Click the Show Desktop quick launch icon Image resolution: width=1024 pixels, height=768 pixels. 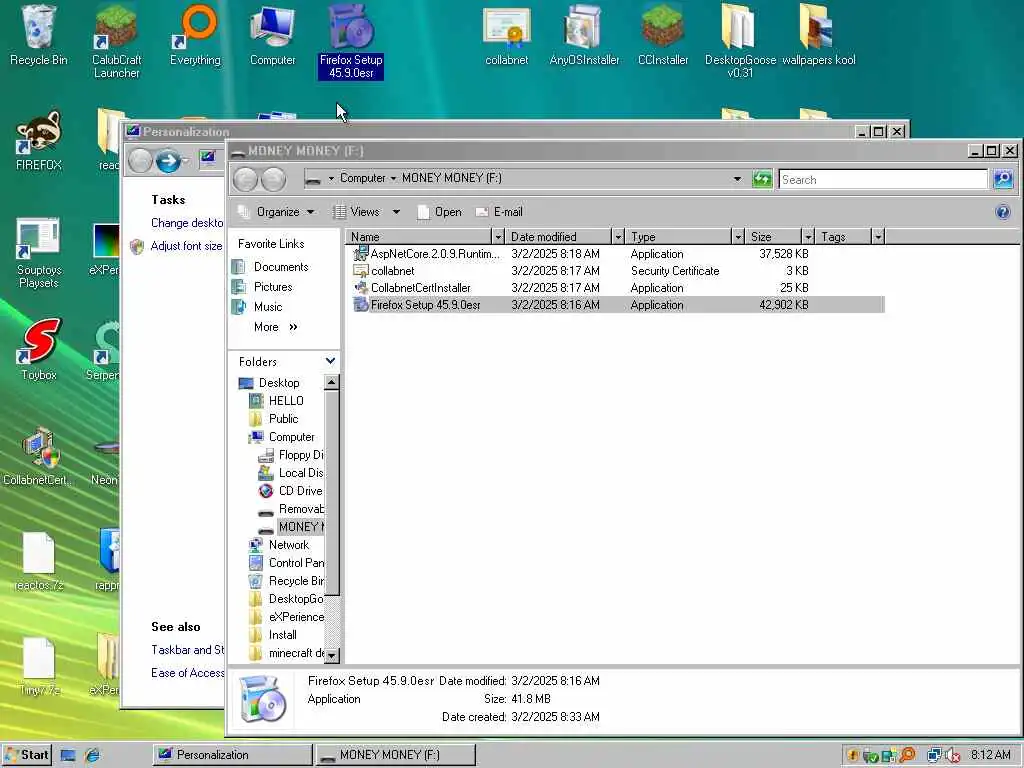coord(68,755)
